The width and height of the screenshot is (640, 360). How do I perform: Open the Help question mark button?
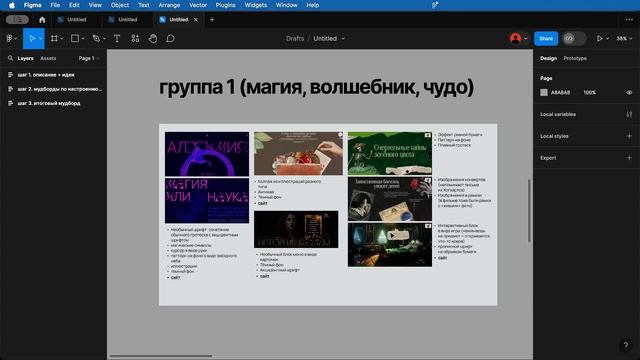(x=626, y=345)
